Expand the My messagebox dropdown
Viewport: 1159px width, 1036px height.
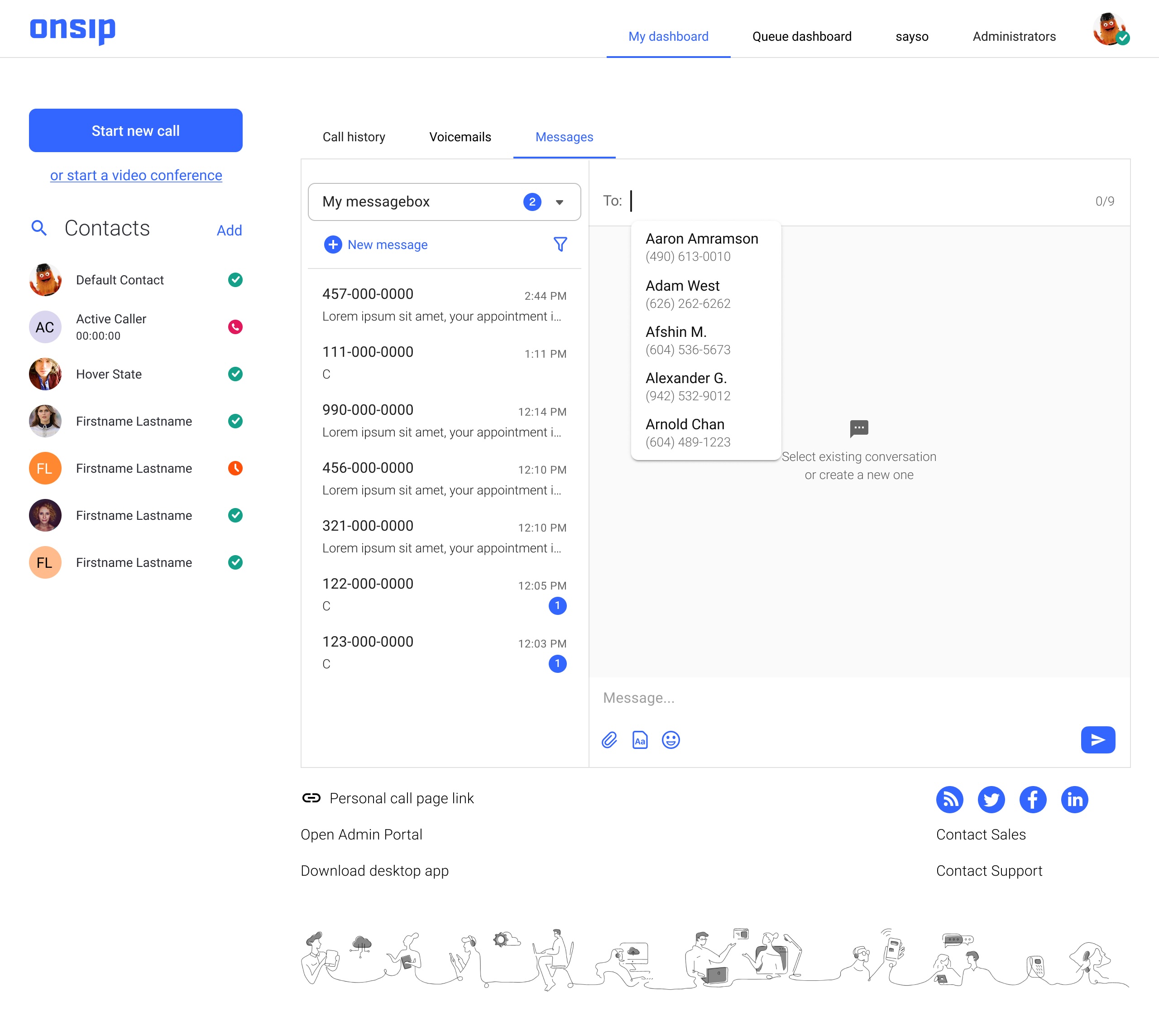point(444,201)
